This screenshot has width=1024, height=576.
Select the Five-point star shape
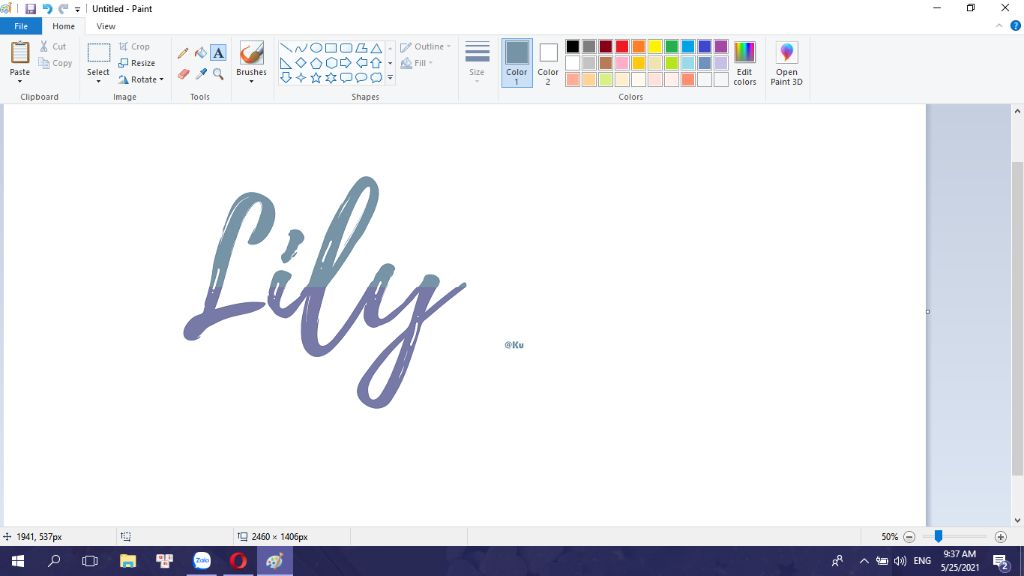[x=315, y=78]
